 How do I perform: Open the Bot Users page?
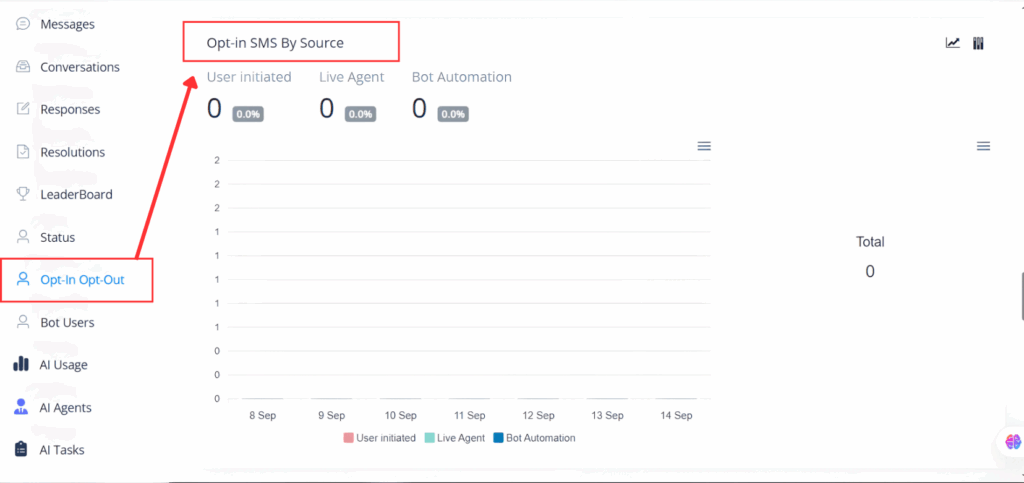(x=67, y=322)
